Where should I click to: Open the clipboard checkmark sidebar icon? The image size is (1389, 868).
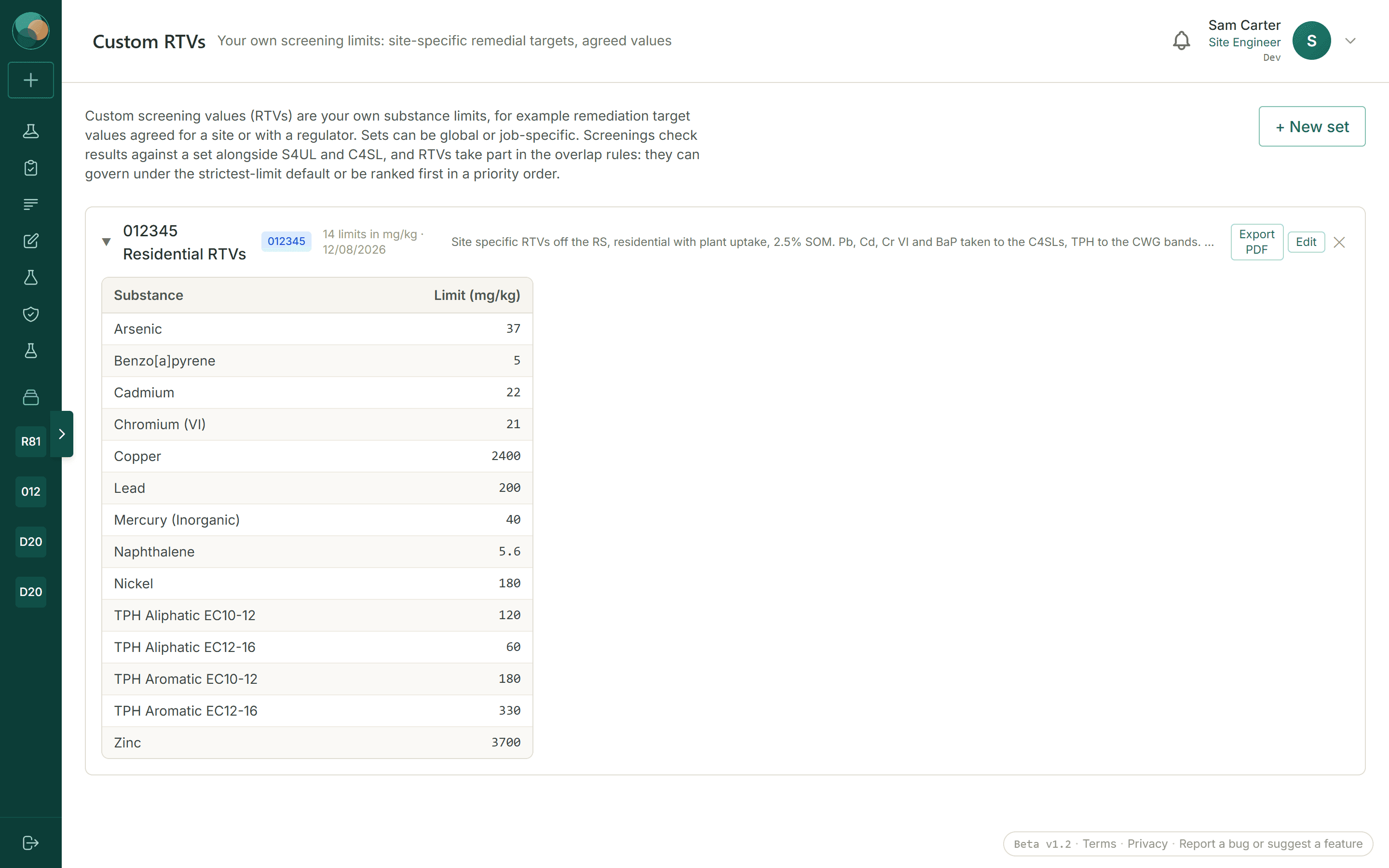pyautogui.click(x=30, y=168)
